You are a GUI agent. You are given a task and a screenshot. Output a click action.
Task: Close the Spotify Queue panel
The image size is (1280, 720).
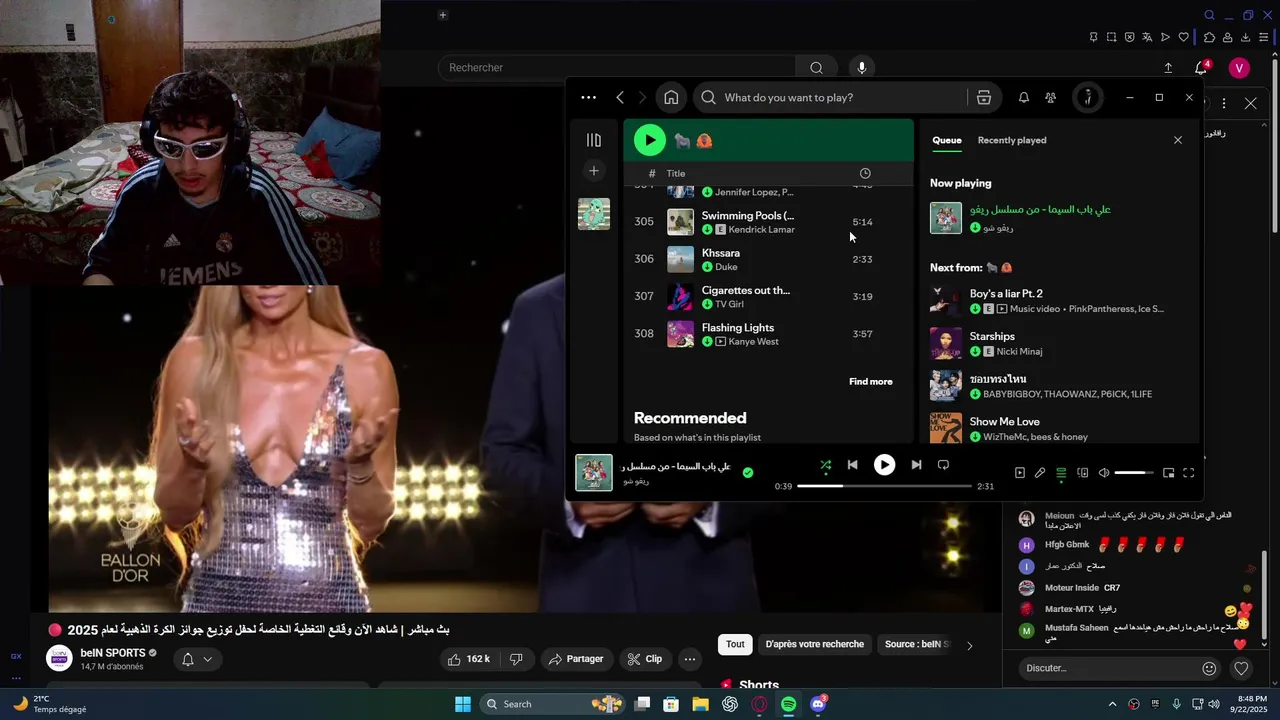pyautogui.click(x=1178, y=140)
